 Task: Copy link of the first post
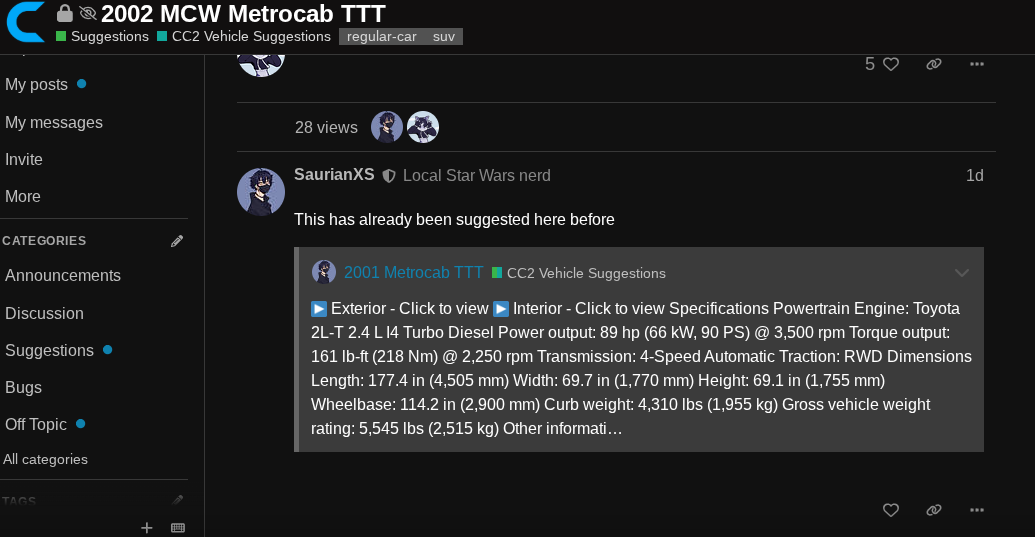click(934, 64)
